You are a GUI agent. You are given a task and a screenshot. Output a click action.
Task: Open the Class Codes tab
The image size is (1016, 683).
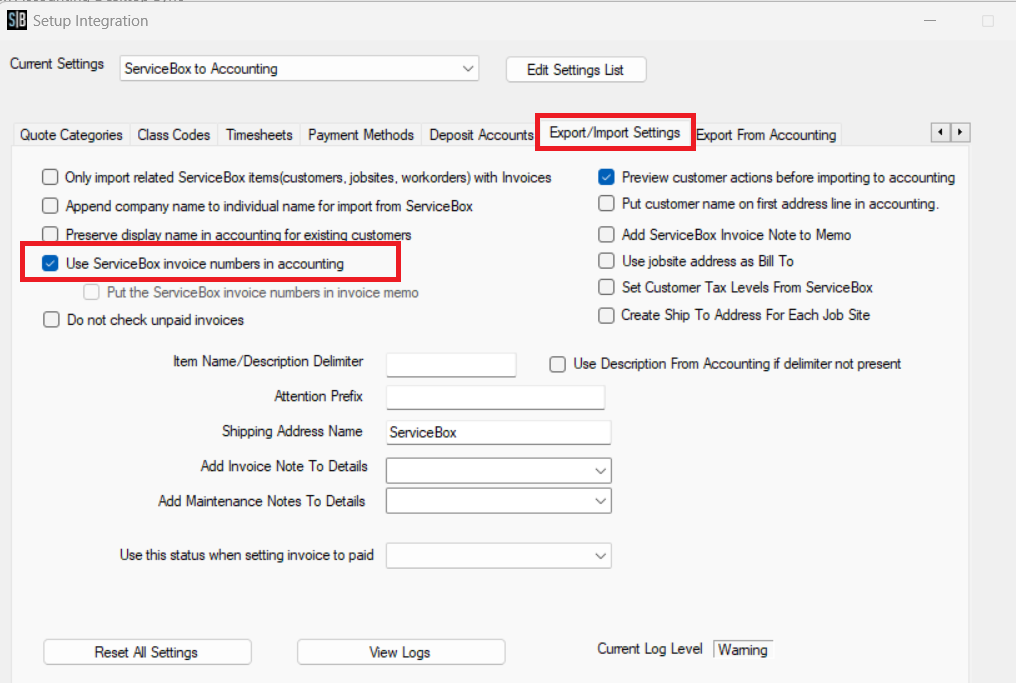tap(174, 135)
